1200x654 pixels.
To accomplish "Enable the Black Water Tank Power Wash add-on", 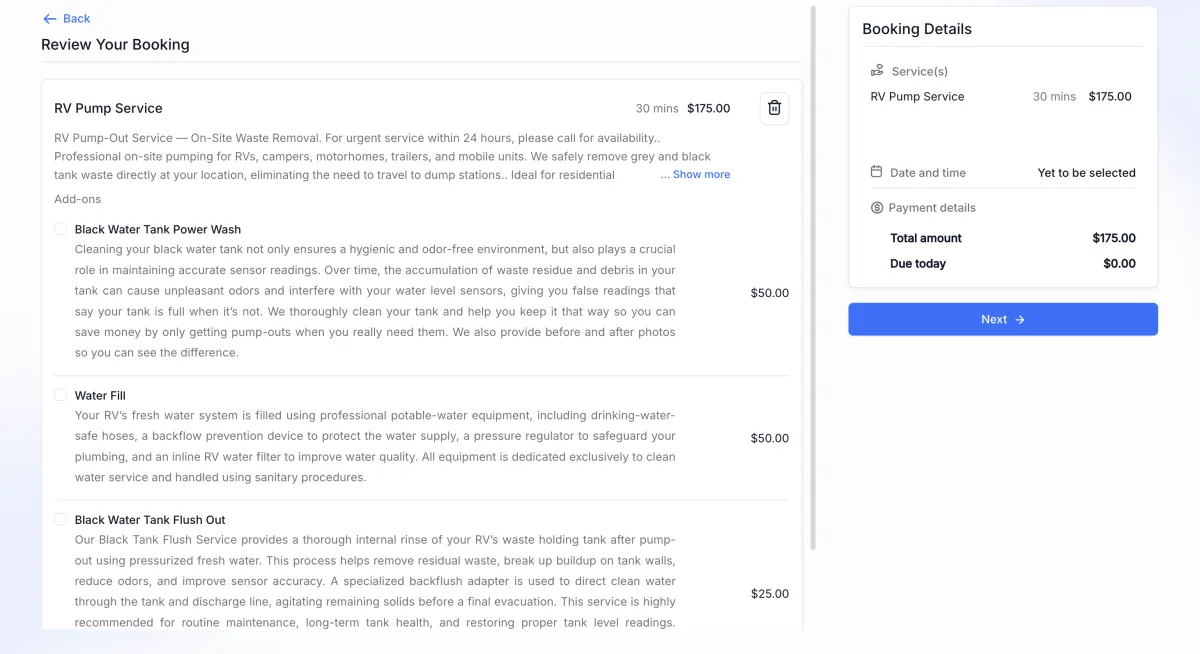I will [x=61, y=229].
